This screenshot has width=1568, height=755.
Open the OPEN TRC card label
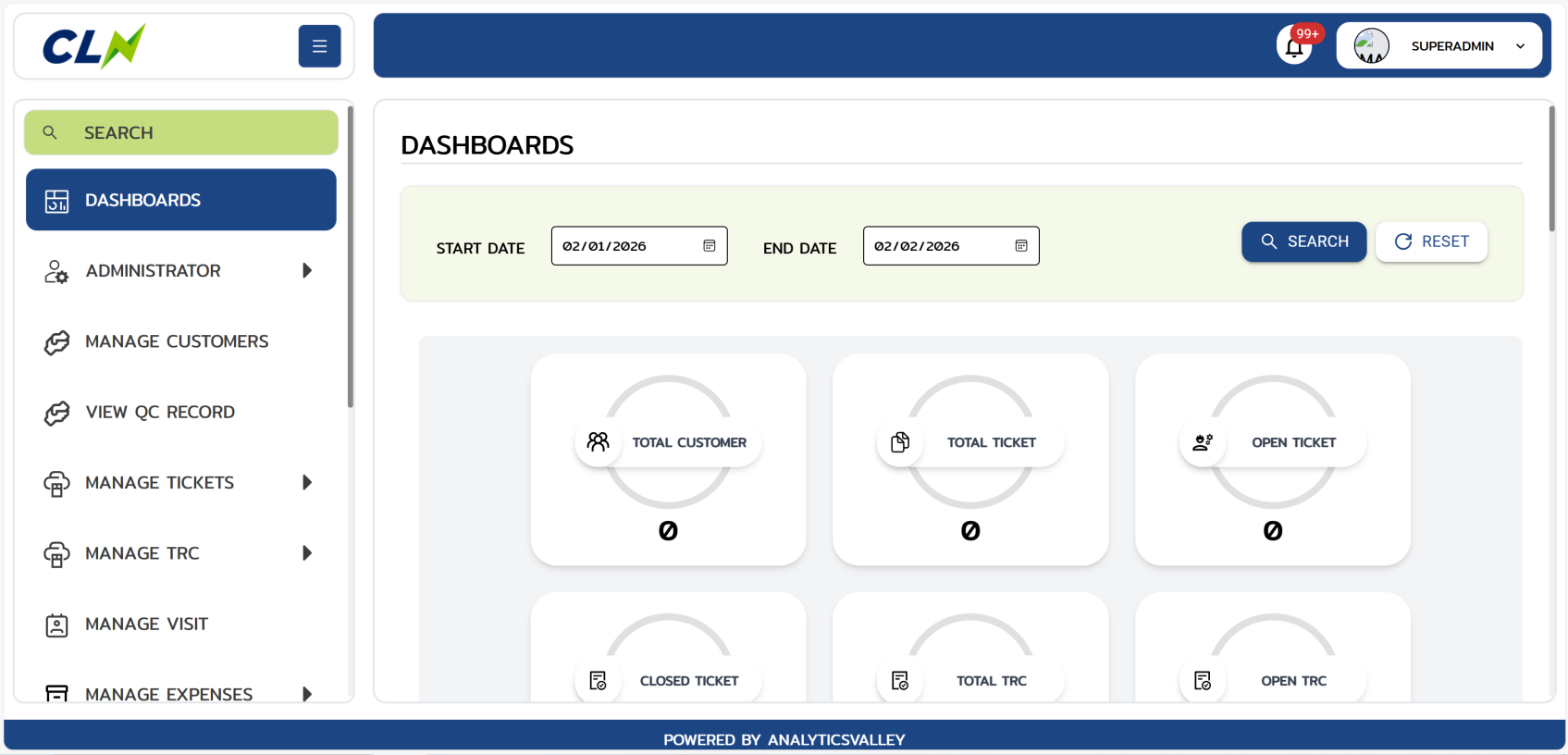[1294, 681]
